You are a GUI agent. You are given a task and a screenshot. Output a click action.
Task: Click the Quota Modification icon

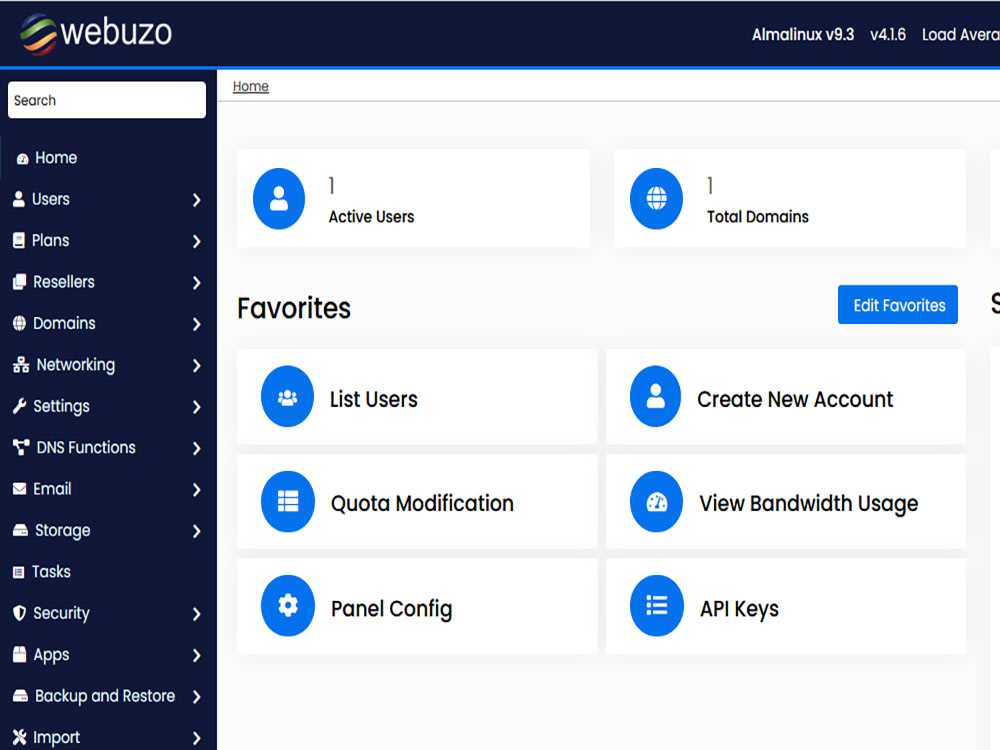point(287,502)
